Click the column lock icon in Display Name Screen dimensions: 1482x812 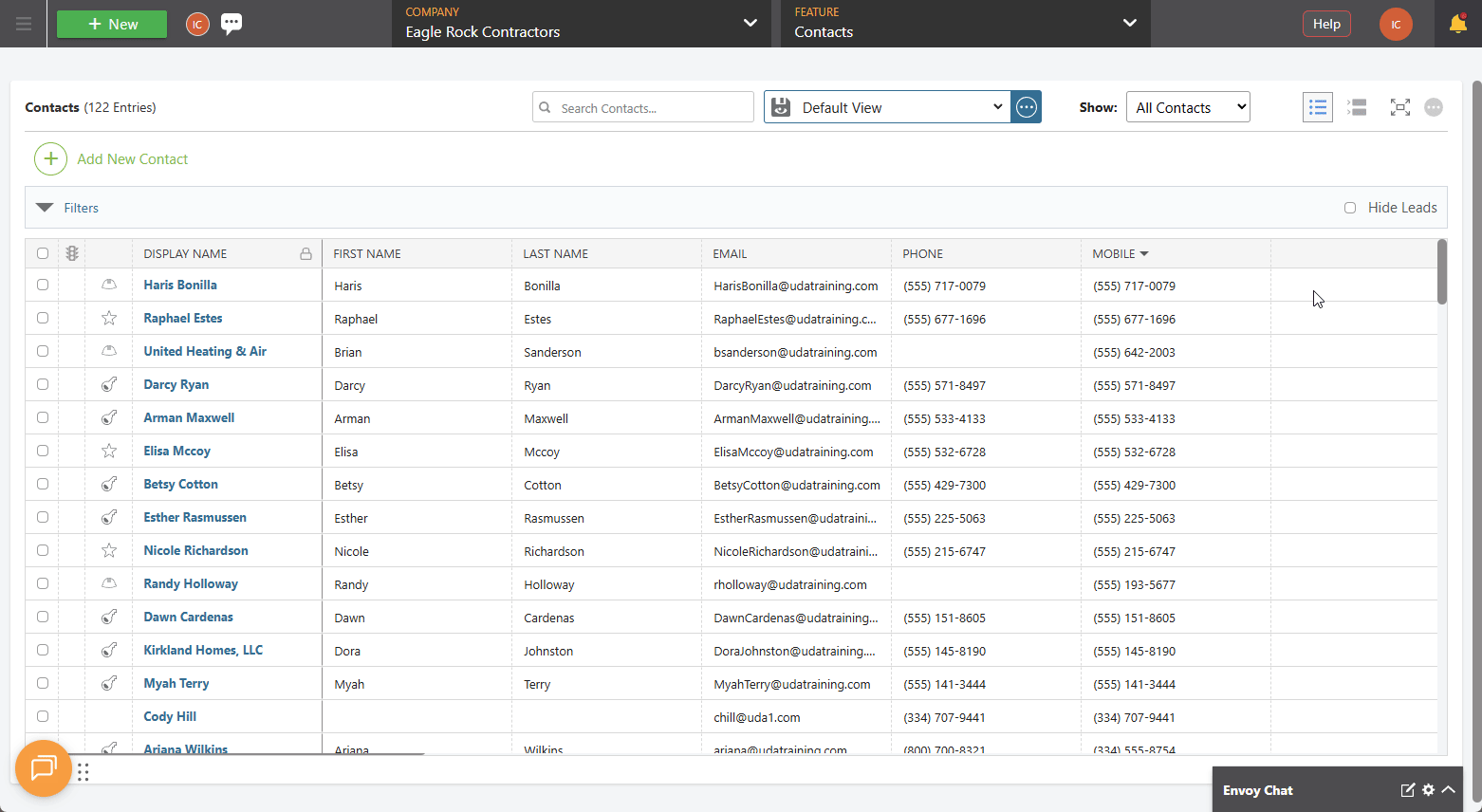(306, 253)
